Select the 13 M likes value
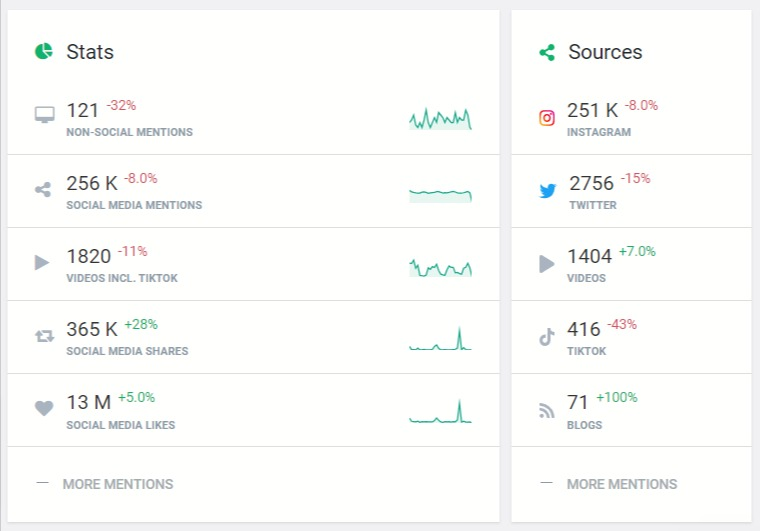This screenshot has width=760, height=531. (x=89, y=403)
